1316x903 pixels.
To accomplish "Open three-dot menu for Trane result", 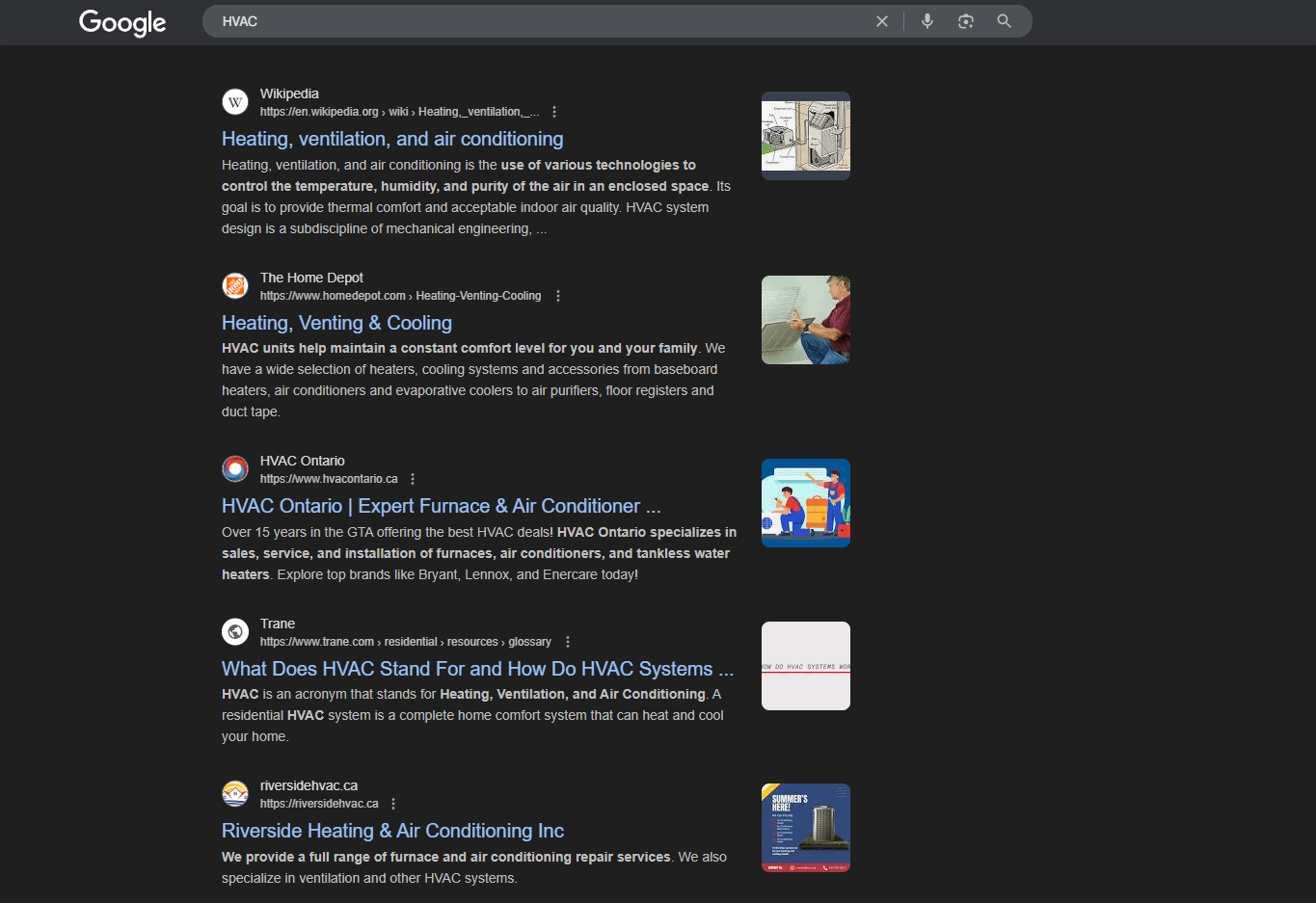I will pos(568,642).
